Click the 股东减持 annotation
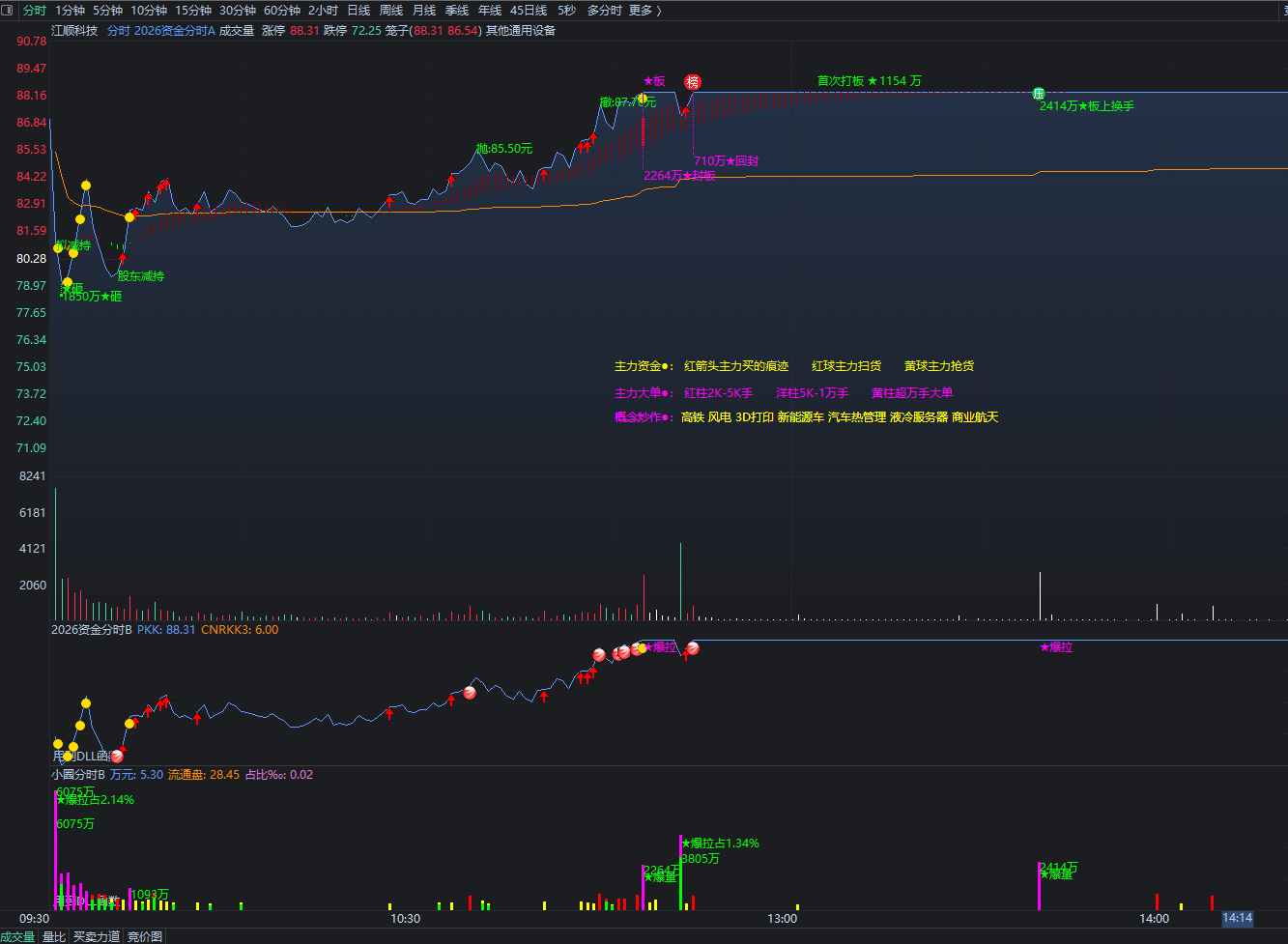 click(x=141, y=276)
